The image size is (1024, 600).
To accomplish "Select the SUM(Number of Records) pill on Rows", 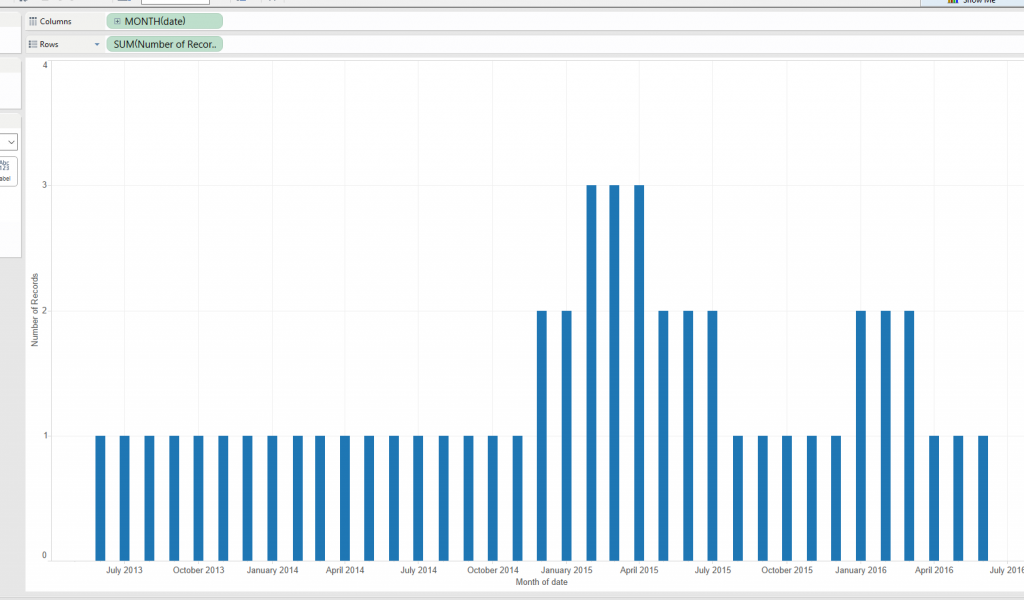I will (x=165, y=44).
